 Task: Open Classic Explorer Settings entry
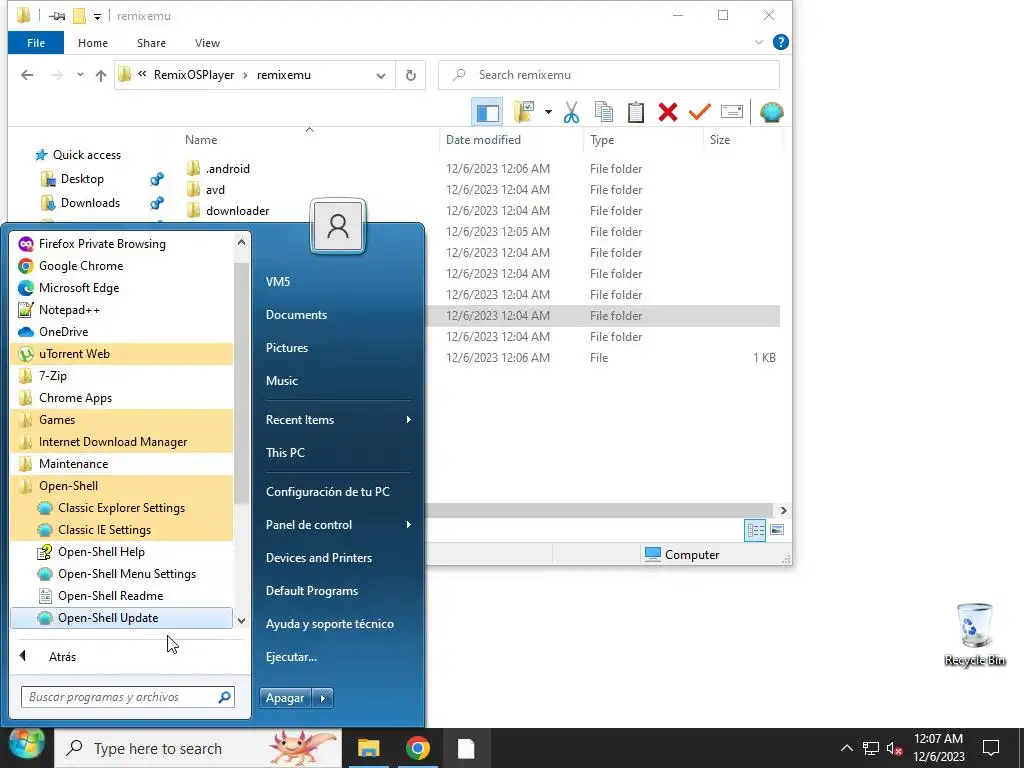[121, 508]
